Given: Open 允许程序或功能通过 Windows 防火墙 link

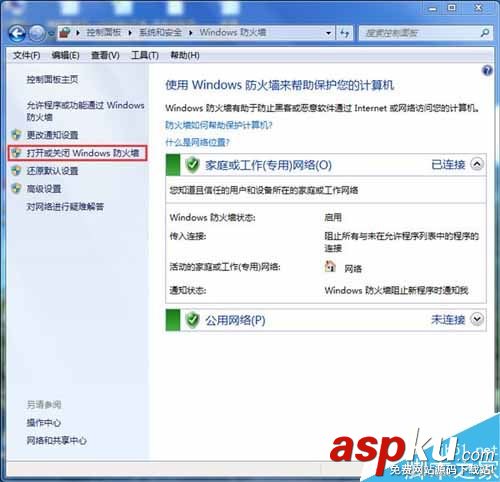Looking at the screenshot, I should [x=85, y=111].
